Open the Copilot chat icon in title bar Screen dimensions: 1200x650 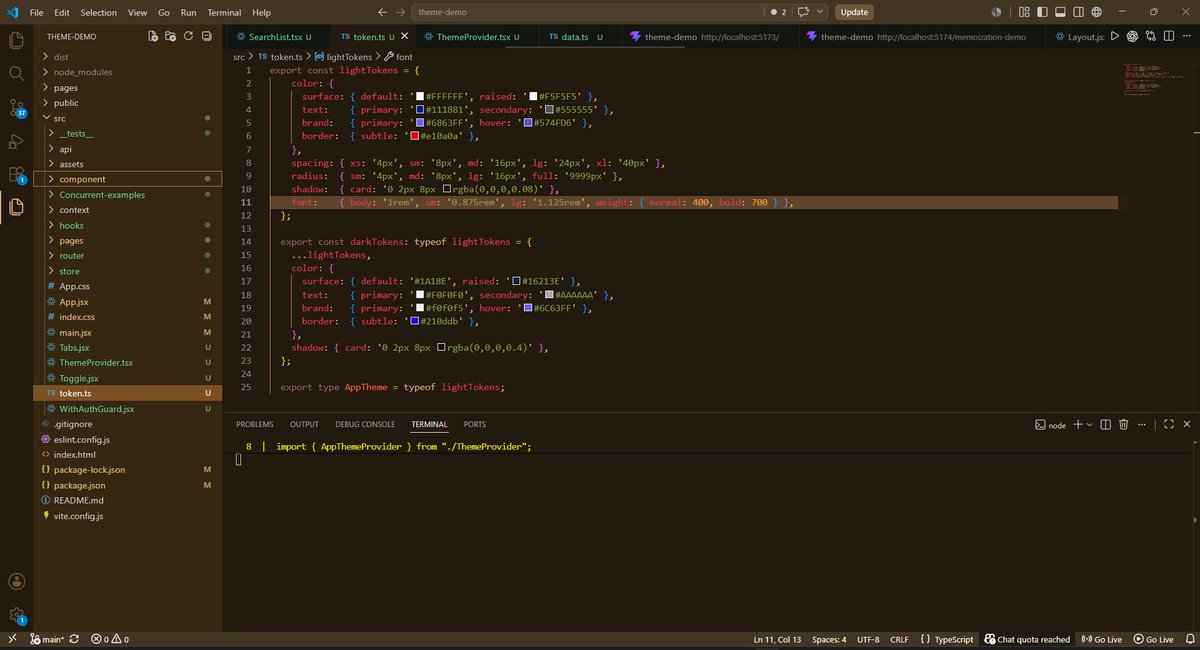(x=803, y=12)
